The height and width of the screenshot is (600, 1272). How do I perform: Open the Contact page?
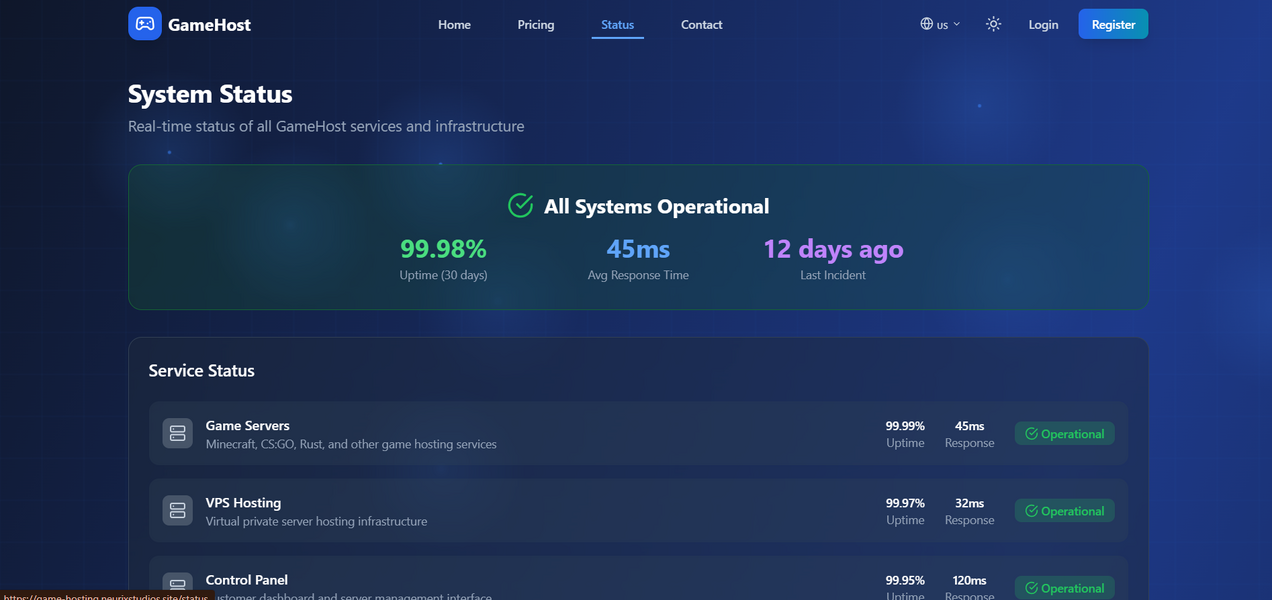(702, 24)
